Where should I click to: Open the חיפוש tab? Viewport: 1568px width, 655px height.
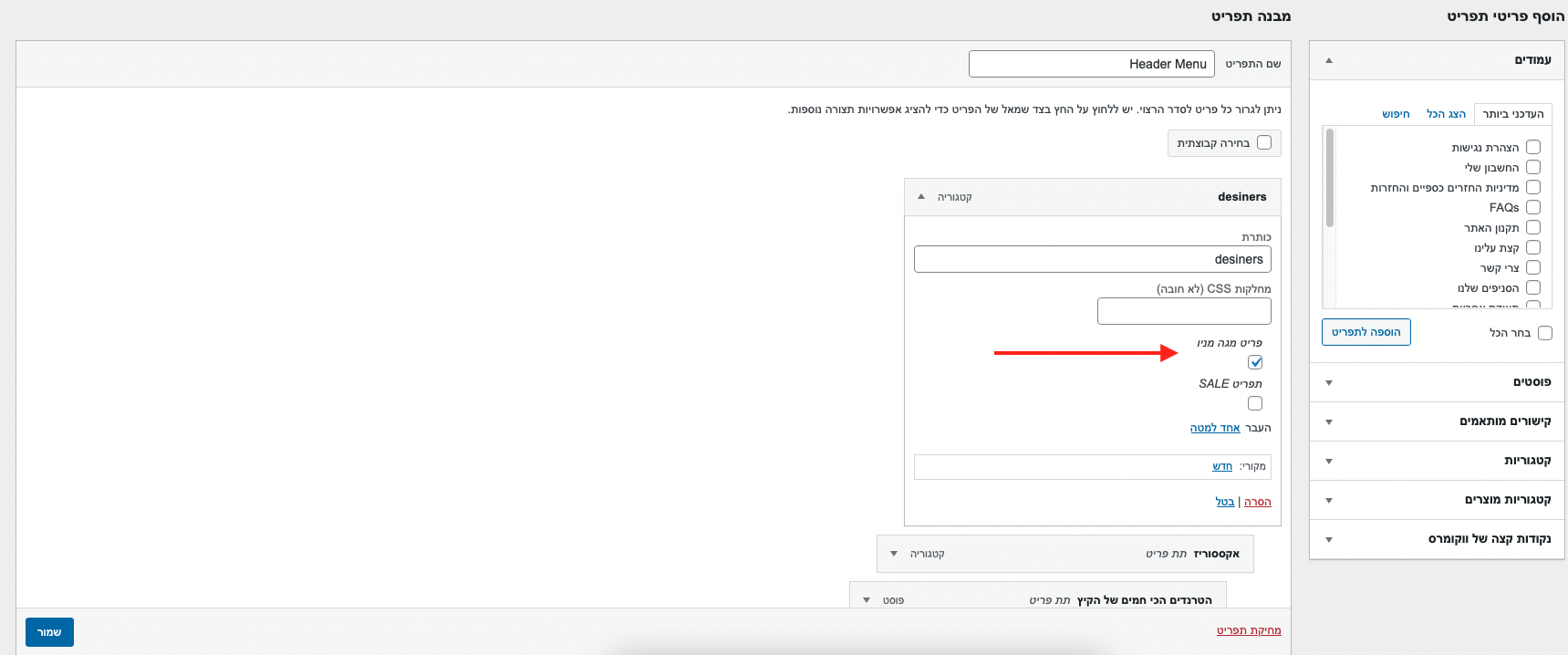[x=1396, y=114]
